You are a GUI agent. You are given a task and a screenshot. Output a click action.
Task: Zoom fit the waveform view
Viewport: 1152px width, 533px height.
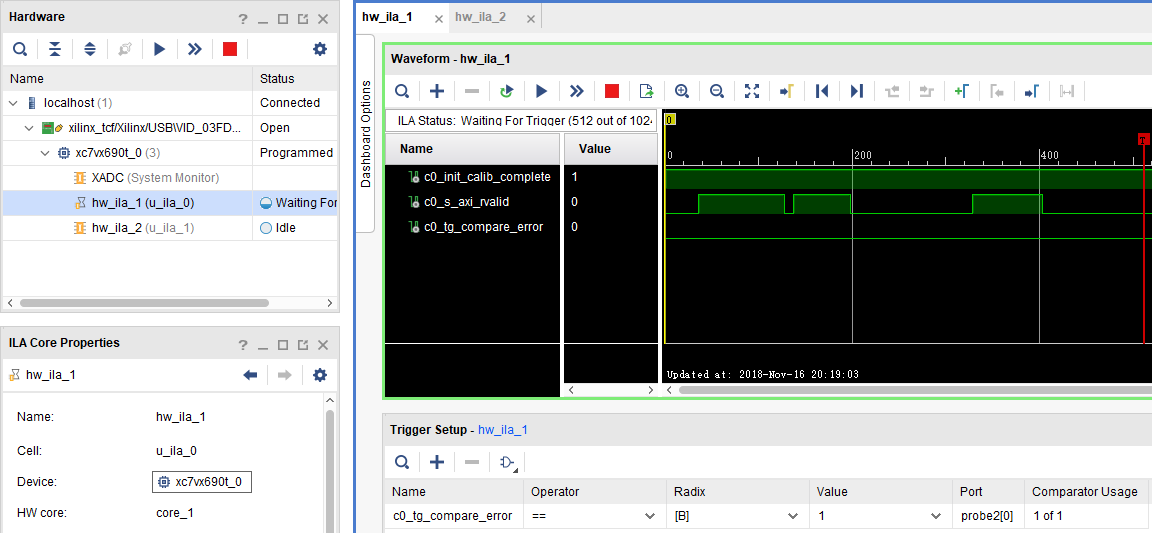click(x=752, y=91)
